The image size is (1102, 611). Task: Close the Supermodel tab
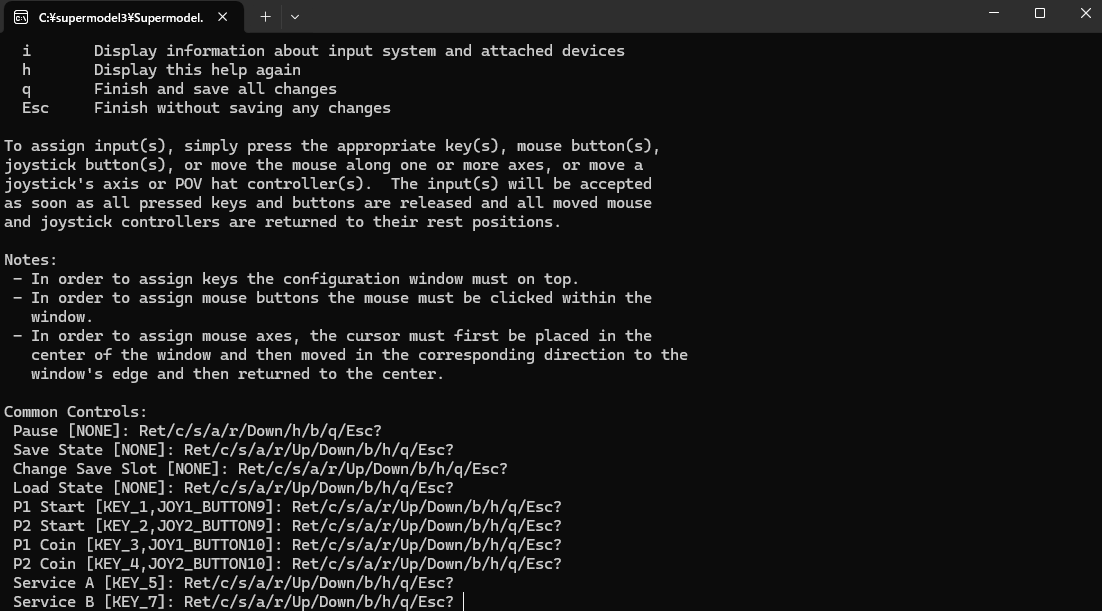[x=223, y=17]
